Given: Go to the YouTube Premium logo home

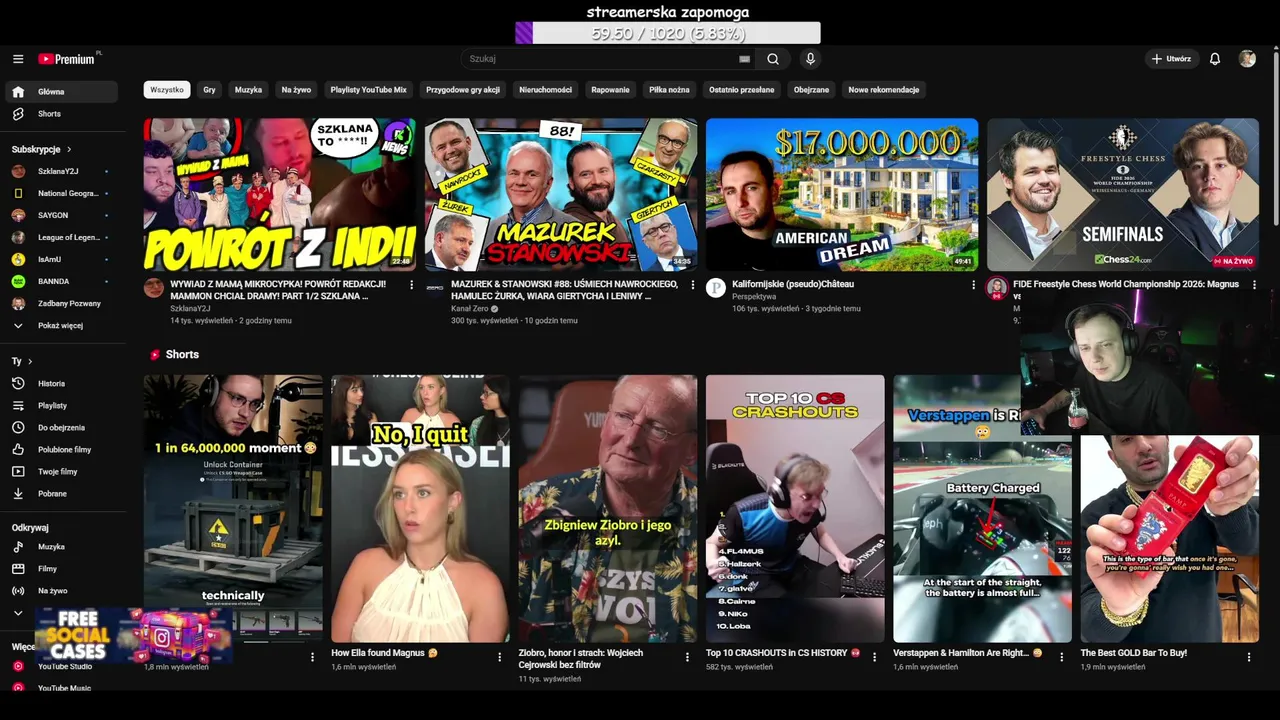Looking at the screenshot, I should pyautogui.click(x=67, y=59).
